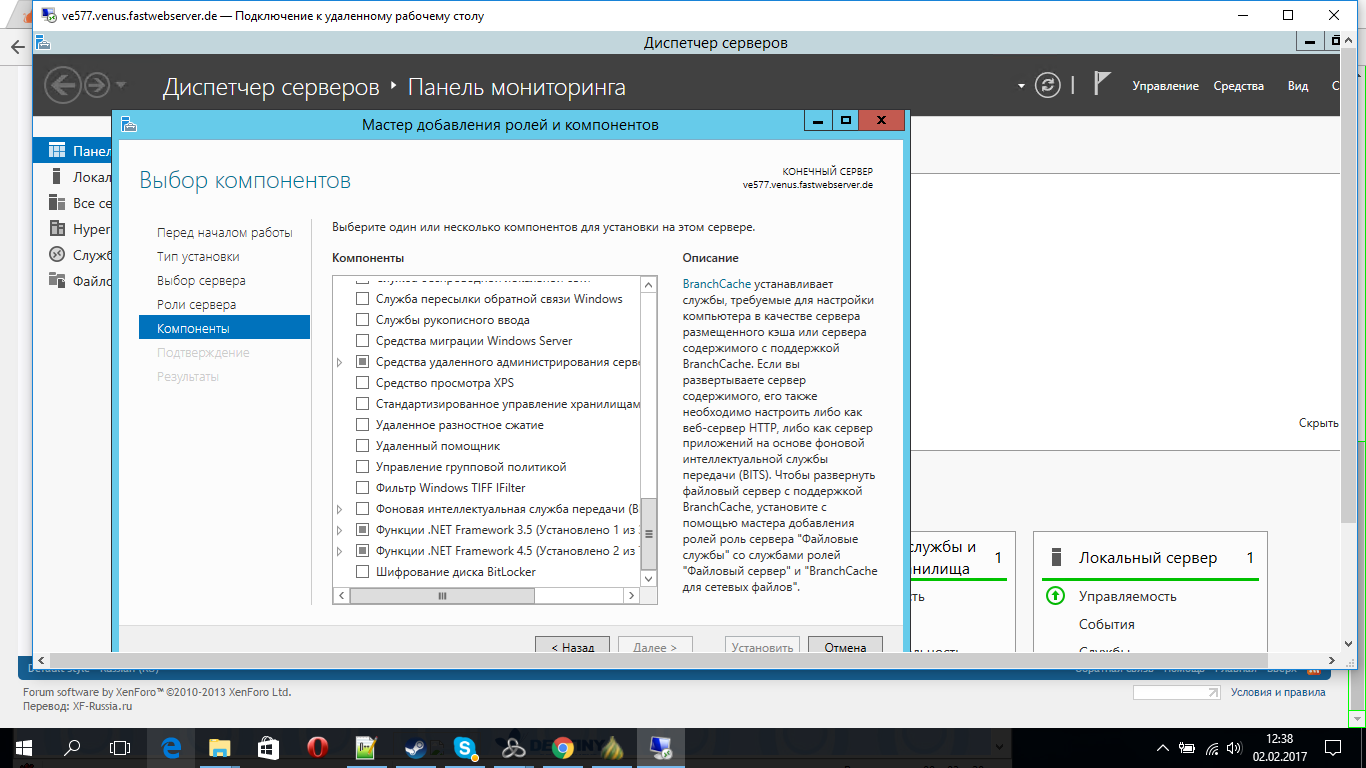
Task: Launch Google Chrome from the taskbar
Action: 562,747
